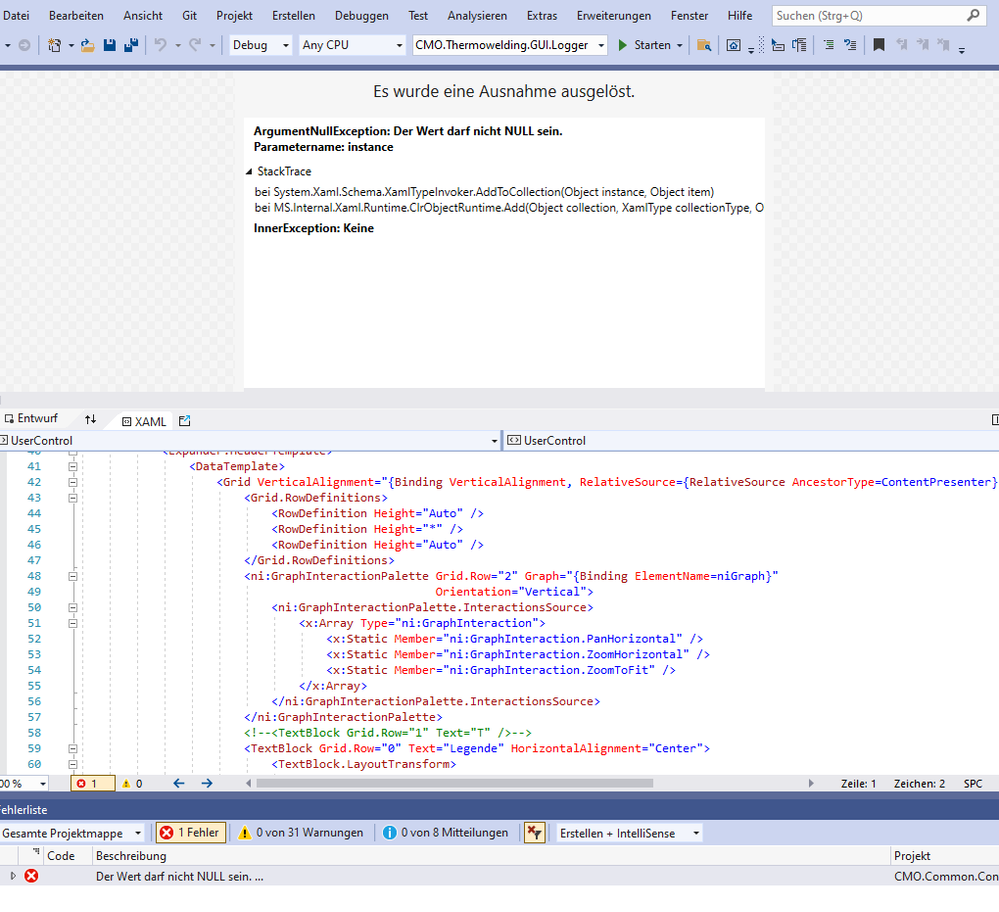Collapse the StackTrace section triangle

[249, 171]
